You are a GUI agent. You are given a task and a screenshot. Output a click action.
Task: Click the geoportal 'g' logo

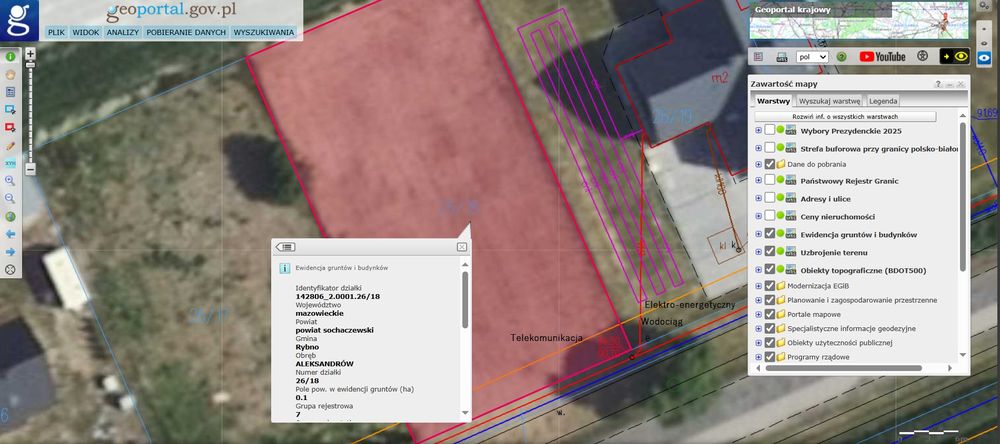[19, 20]
